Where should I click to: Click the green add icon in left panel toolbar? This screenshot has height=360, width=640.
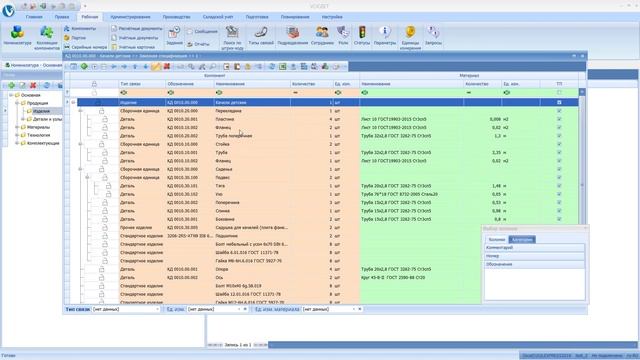[x=11, y=85]
